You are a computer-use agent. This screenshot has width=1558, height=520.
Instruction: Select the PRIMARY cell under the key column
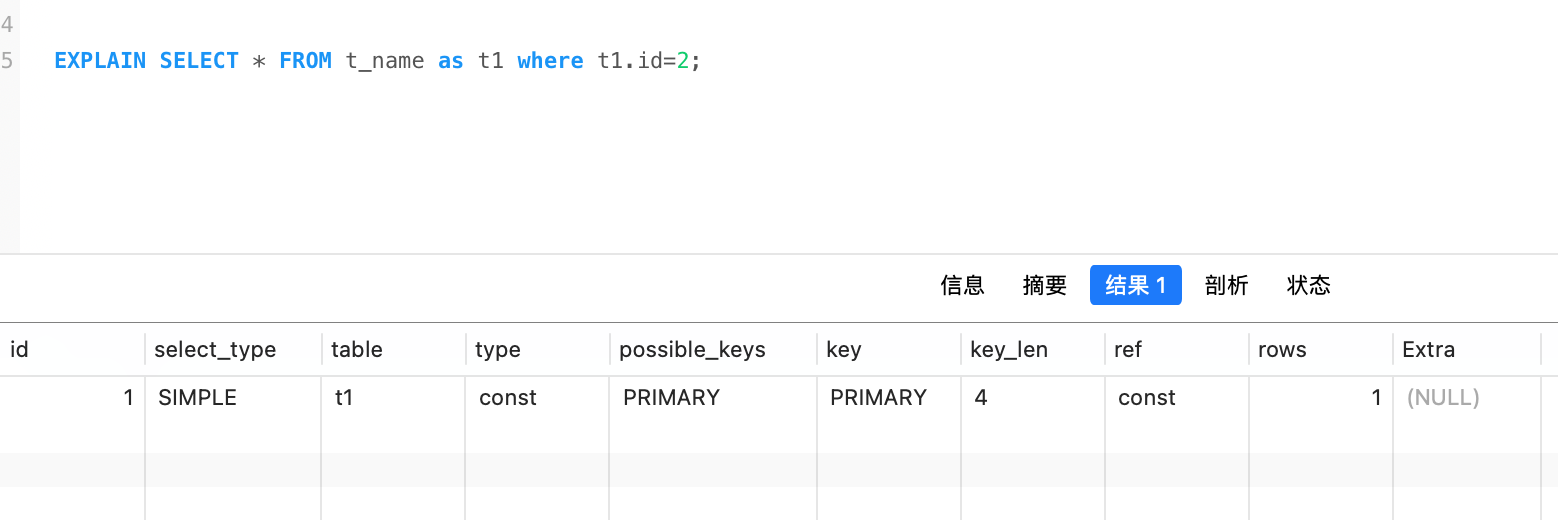[x=878, y=398]
